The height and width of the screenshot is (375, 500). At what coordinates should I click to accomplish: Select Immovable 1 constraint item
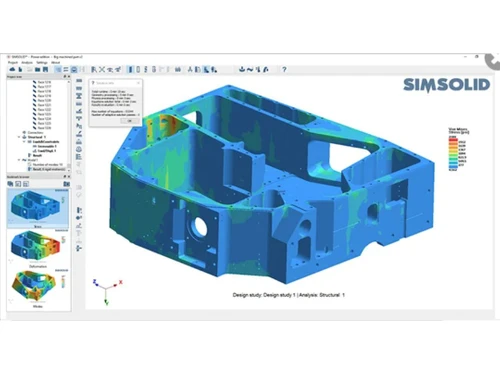pos(47,146)
